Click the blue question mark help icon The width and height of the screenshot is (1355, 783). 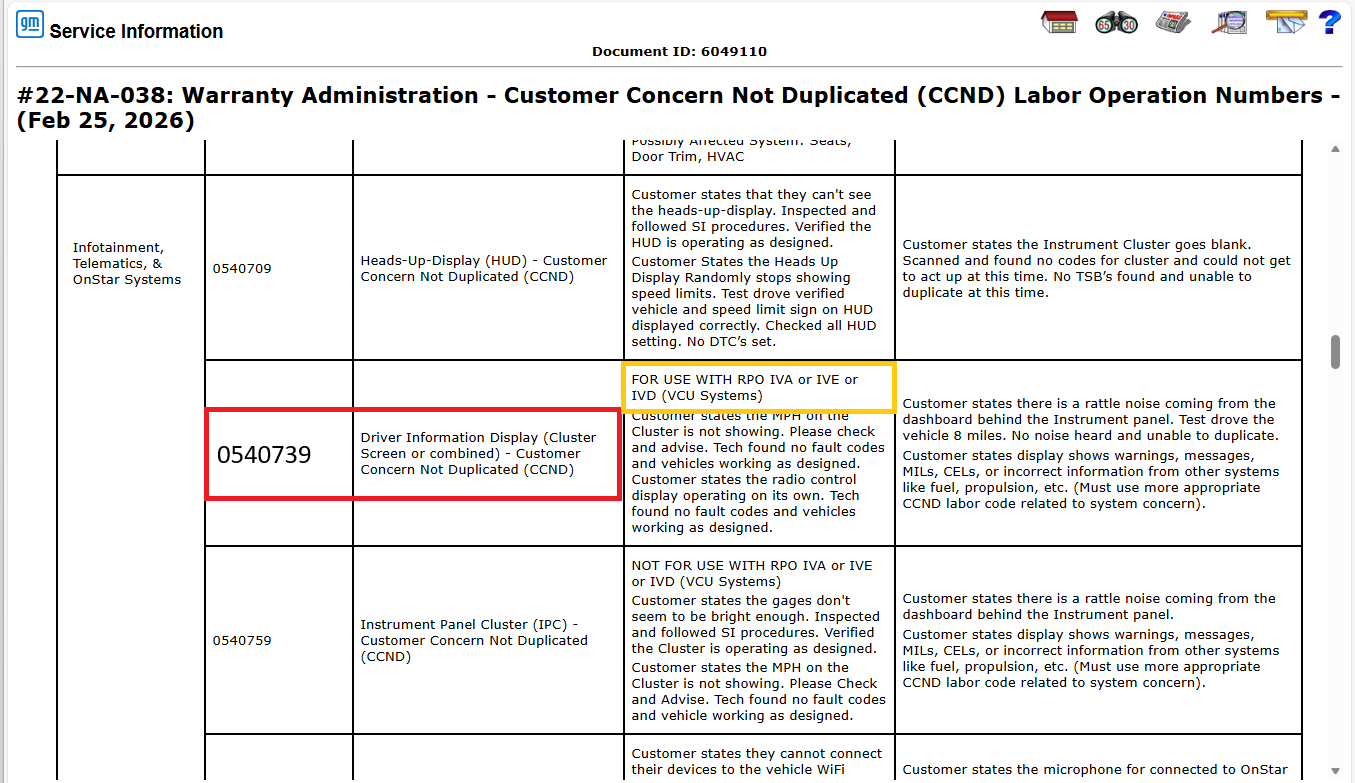pos(1329,23)
